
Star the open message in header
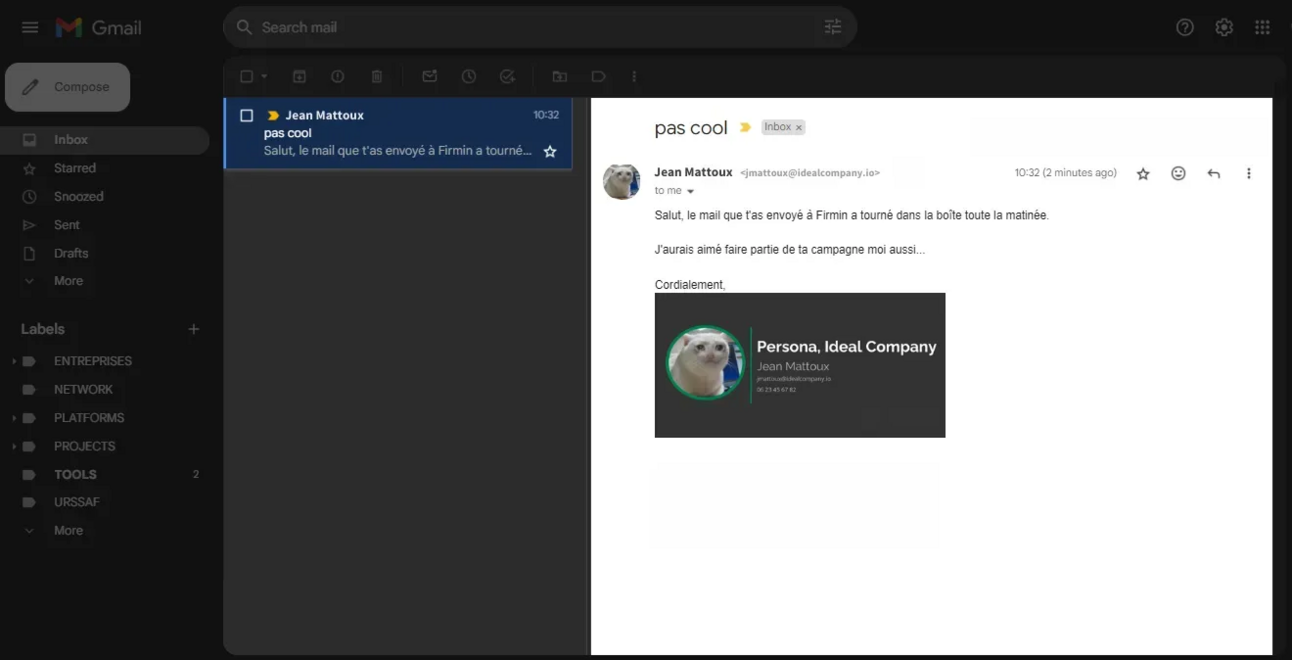tap(1143, 174)
